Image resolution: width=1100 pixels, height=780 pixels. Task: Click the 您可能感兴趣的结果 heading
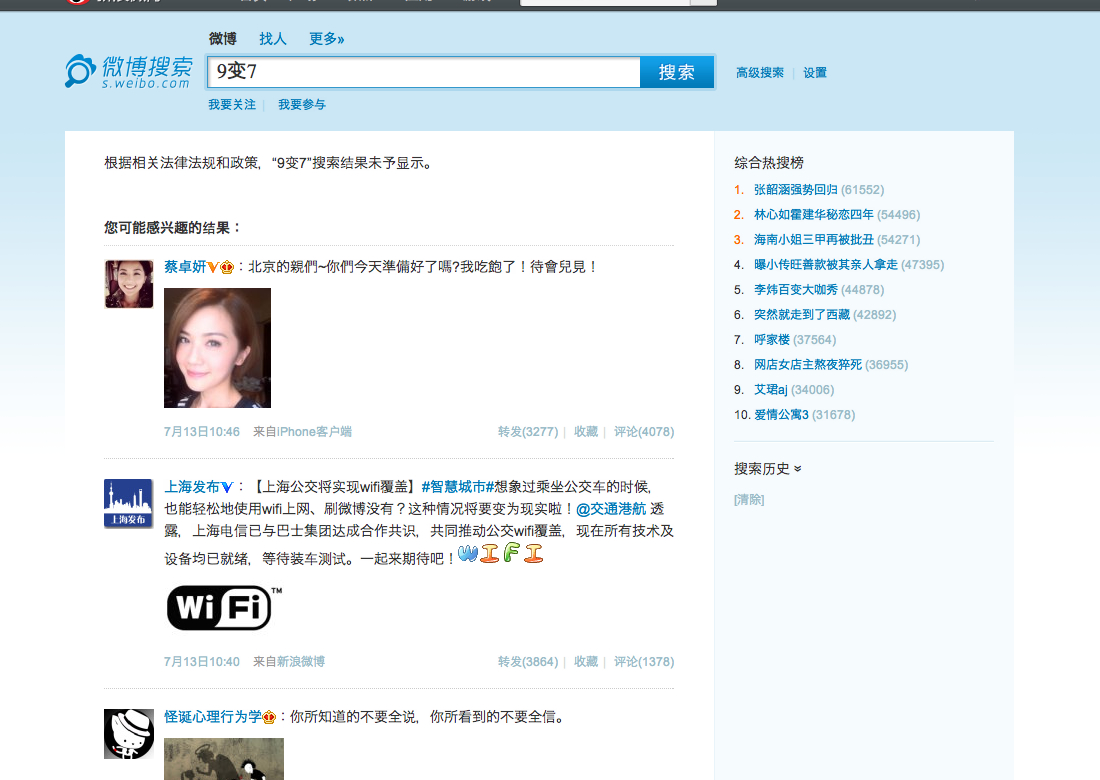(x=173, y=228)
